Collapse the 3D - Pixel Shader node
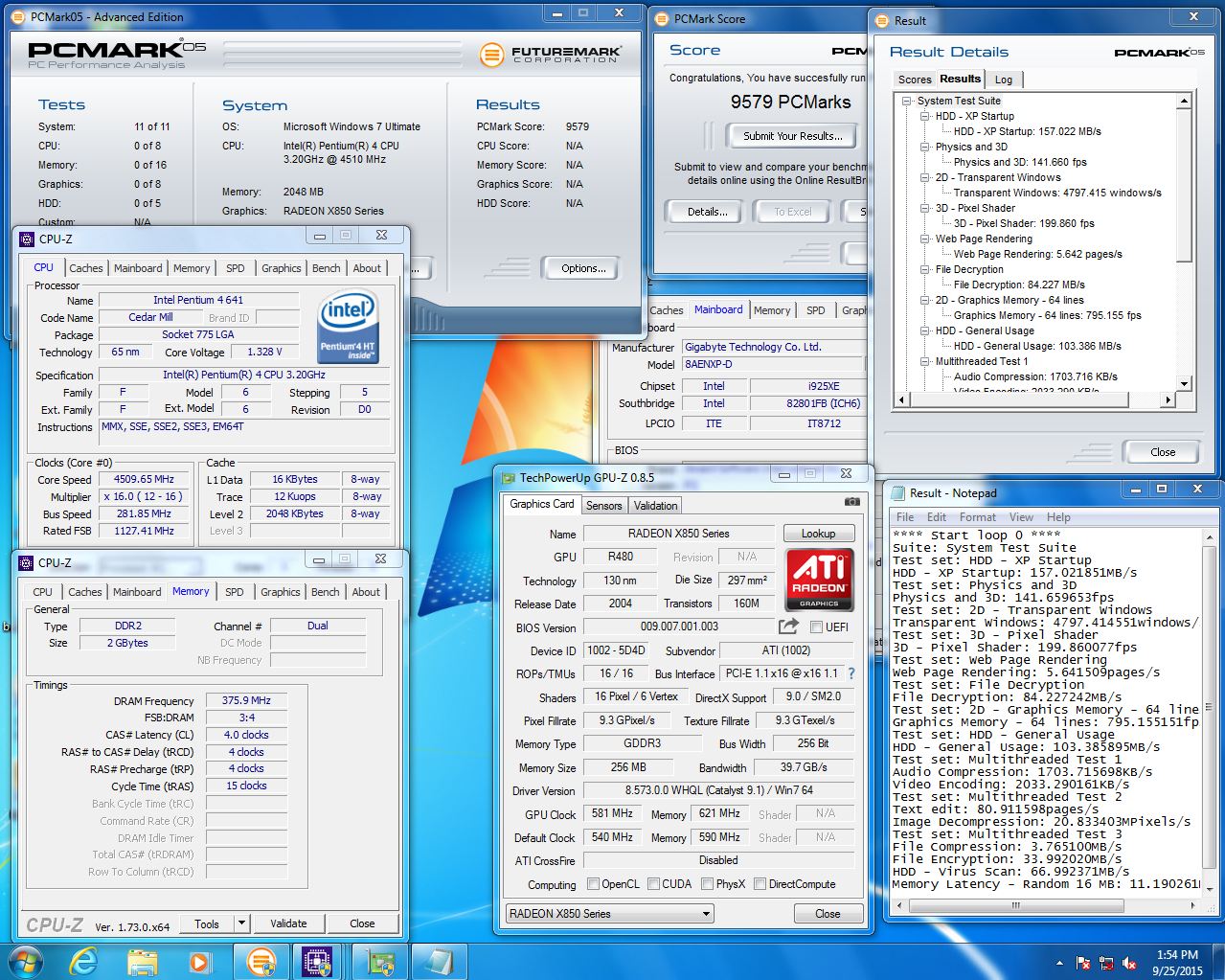Image resolution: width=1225 pixels, height=980 pixels. coord(925,208)
